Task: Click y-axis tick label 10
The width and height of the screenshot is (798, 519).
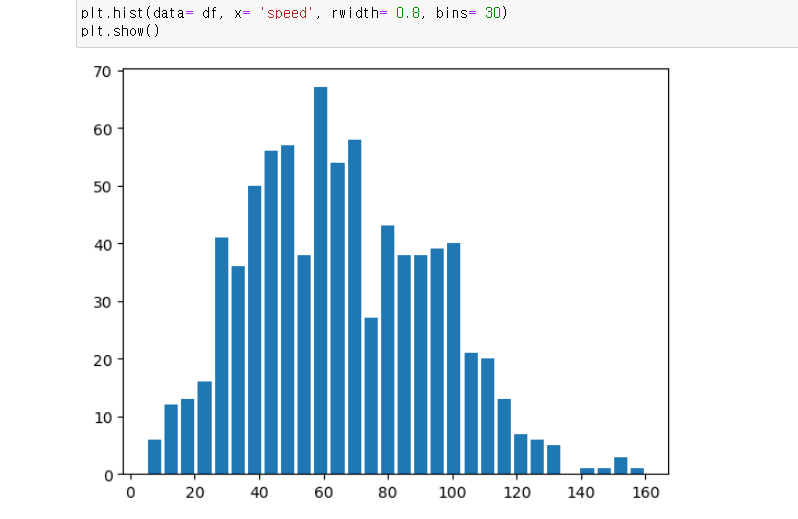Action: click(x=102, y=418)
